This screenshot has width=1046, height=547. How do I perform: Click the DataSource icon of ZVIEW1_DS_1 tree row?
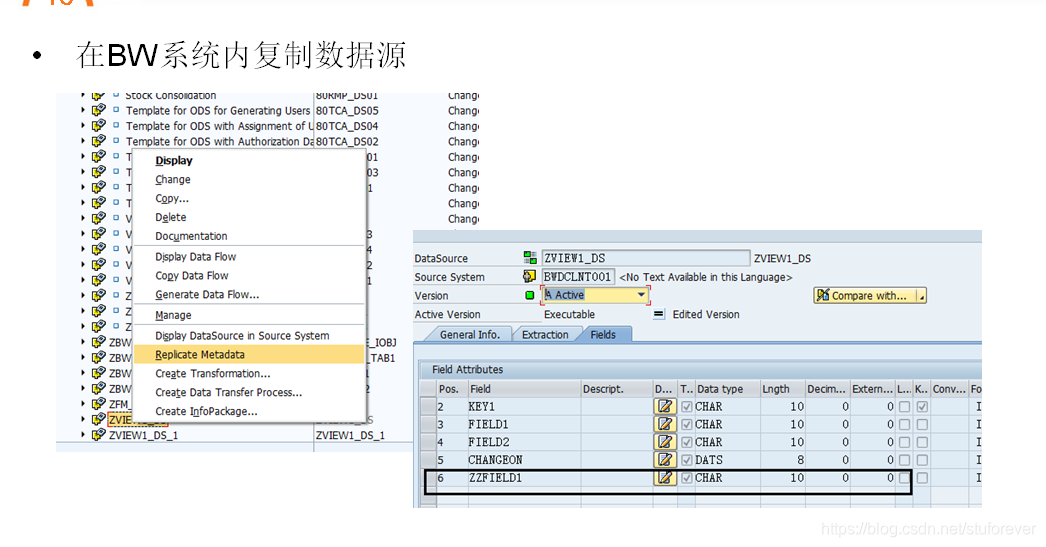(x=99, y=435)
